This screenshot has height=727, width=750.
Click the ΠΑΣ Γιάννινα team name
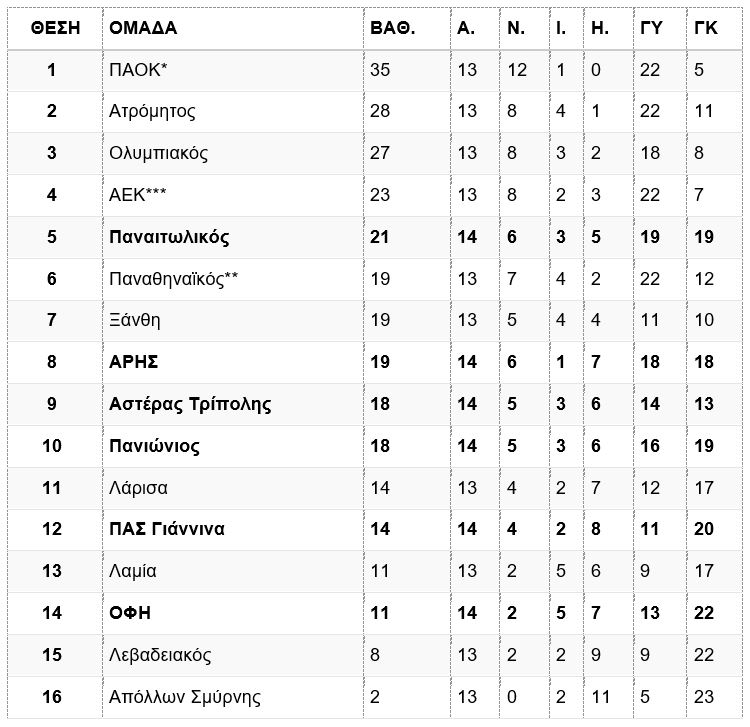click(x=166, y=529)
